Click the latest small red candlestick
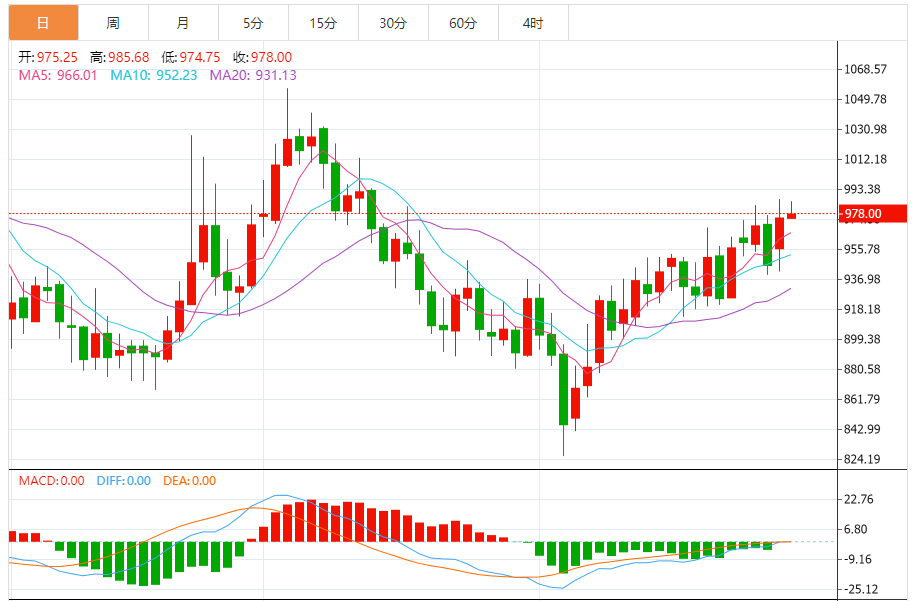This screenshot has width=913, height=601. (791, 216)
